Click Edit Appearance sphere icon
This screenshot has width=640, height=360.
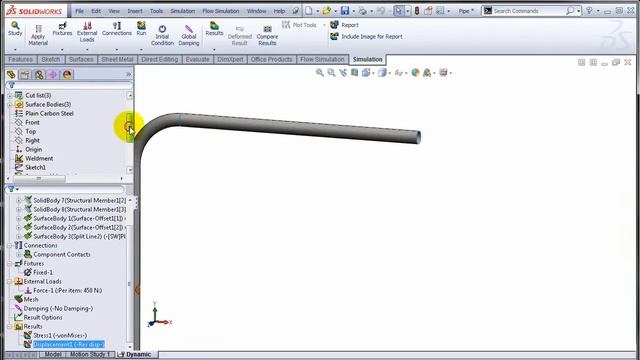415,73
